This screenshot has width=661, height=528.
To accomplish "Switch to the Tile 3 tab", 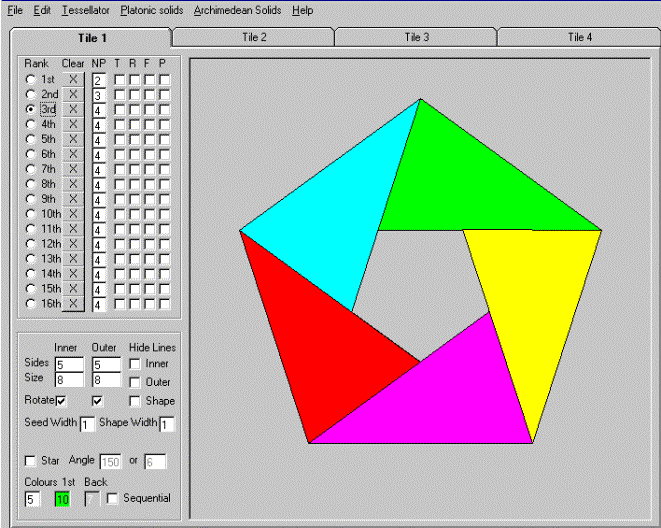I will click(416, 37).
